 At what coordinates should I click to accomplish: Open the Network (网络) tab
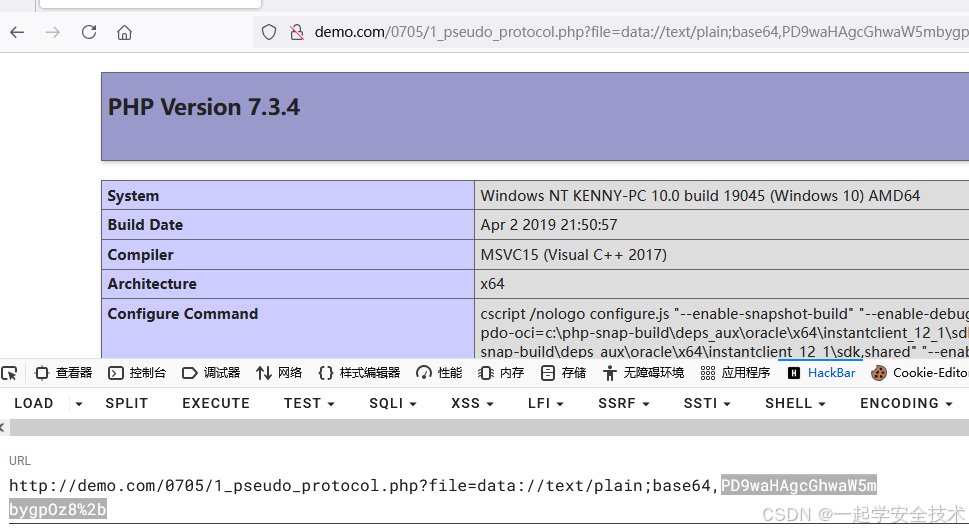pyautogui.click(x=279, y=373)
